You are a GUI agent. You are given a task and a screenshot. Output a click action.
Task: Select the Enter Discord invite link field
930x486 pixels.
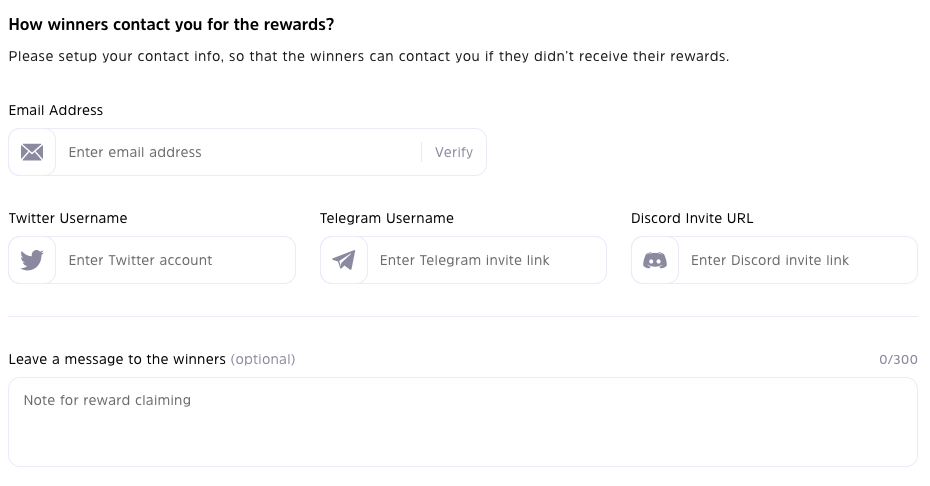pos(797,260)
